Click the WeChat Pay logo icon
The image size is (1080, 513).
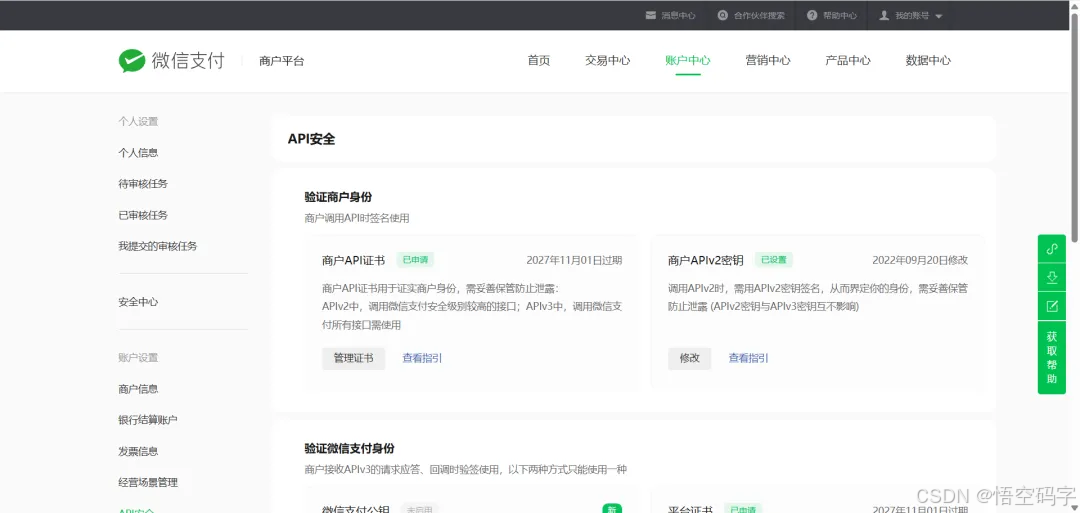132,61
